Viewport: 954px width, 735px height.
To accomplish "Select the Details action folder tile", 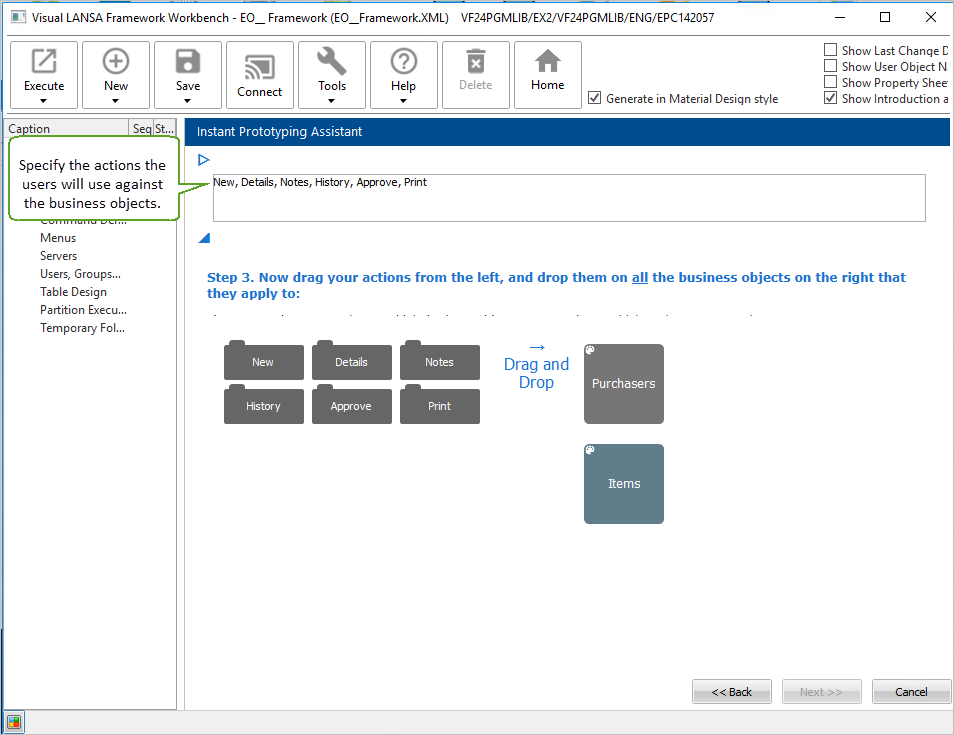I will (x=352, y=361).
